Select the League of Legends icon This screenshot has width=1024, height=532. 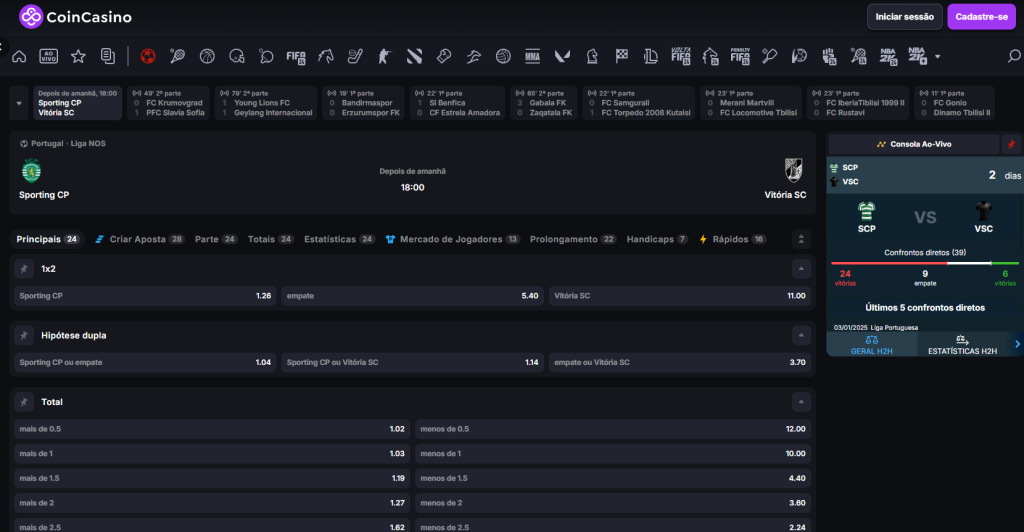(650, 57)
